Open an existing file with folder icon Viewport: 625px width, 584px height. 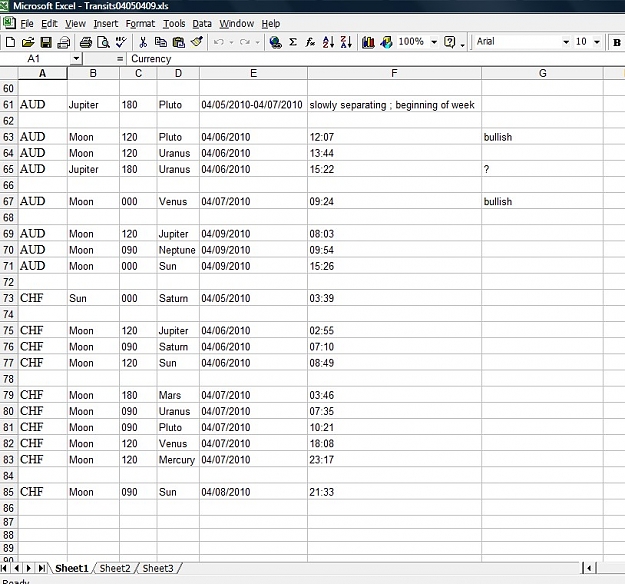click(x=28, y=42)
